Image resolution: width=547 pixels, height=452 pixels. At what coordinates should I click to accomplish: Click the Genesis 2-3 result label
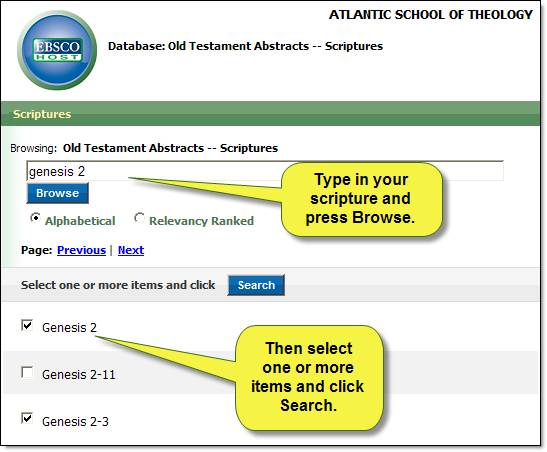(x=75, y=421)
